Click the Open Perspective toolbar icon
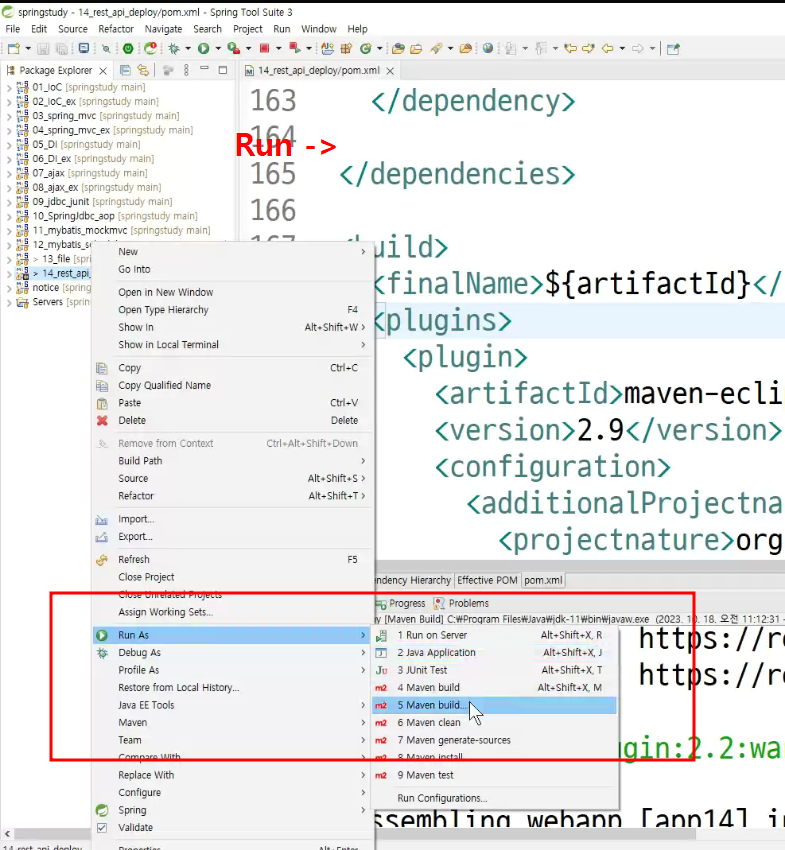The height and width of the screenshot is (850, 785). [673, 49]
